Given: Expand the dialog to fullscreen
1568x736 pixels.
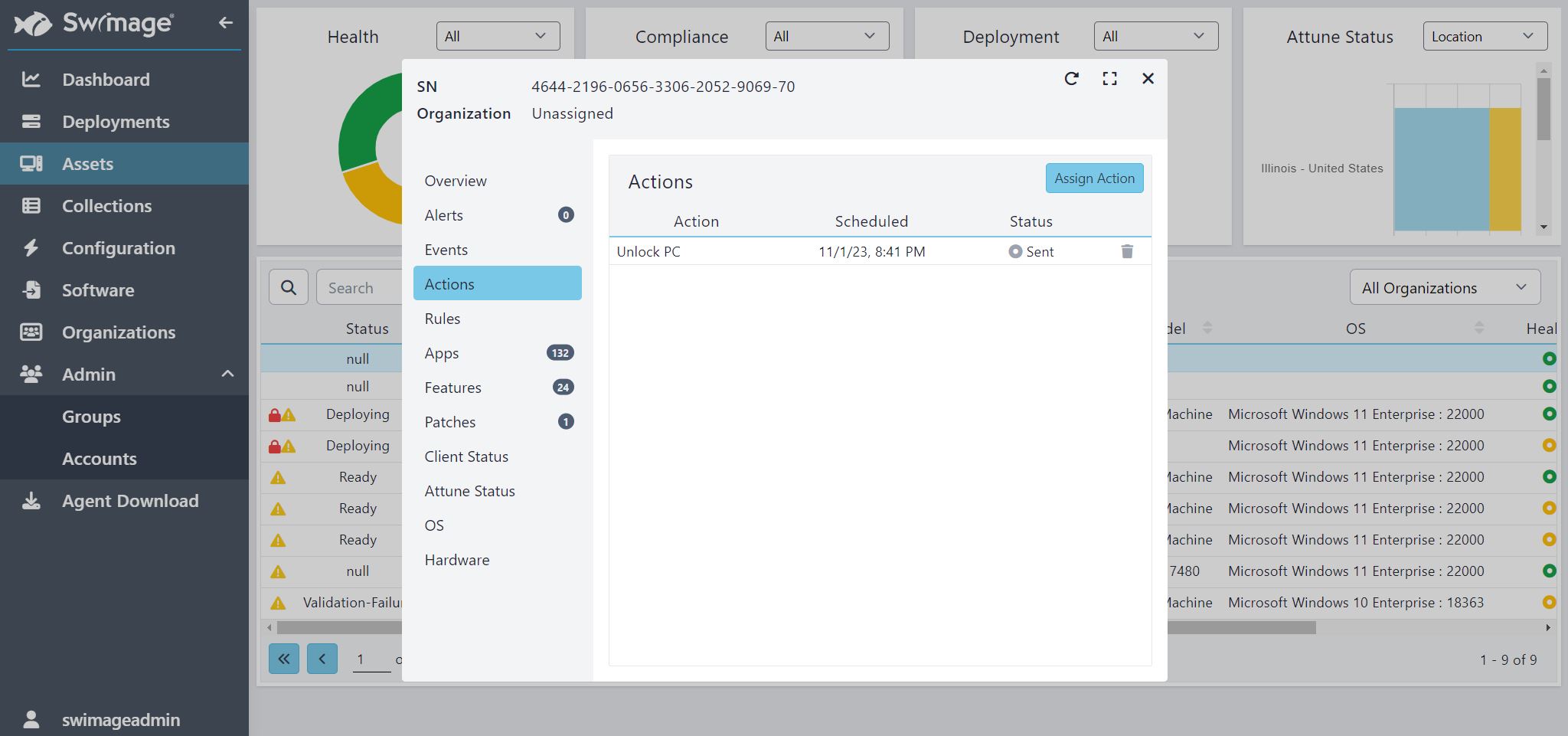Looking at the screenshot, I should coord(1109,78).
